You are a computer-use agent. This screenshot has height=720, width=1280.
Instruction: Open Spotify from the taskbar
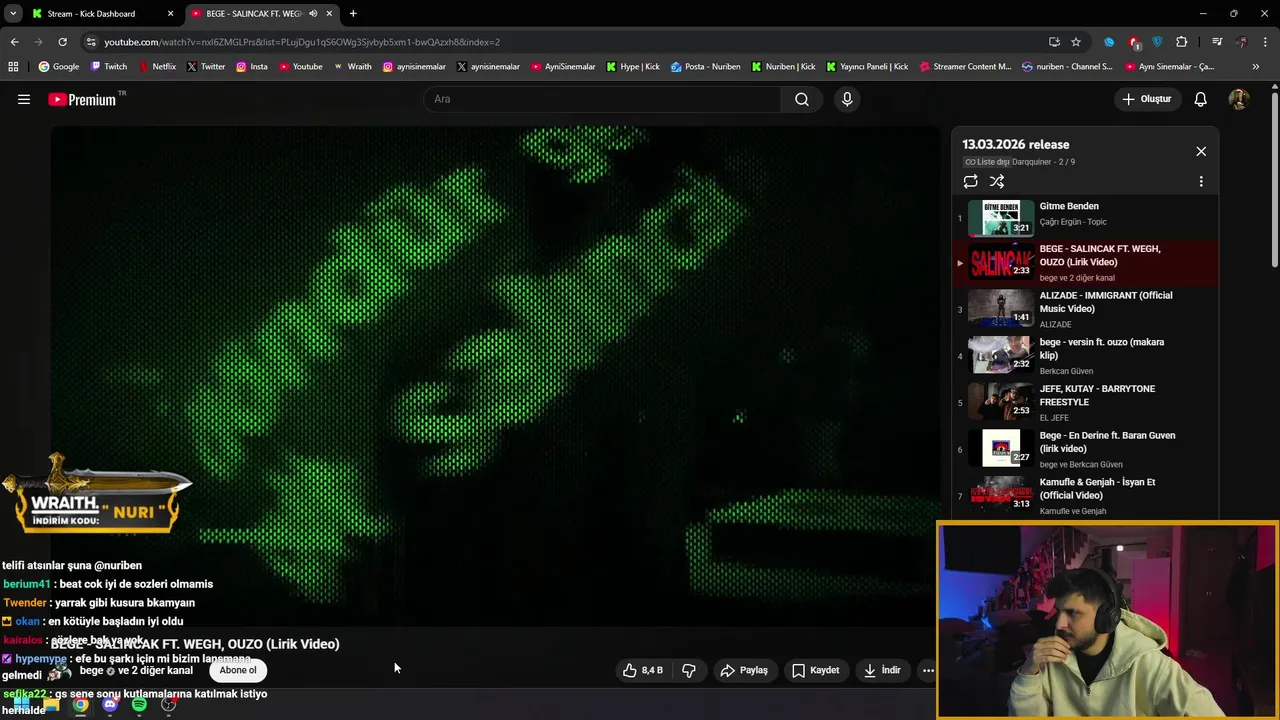click(x=139, y=705)
